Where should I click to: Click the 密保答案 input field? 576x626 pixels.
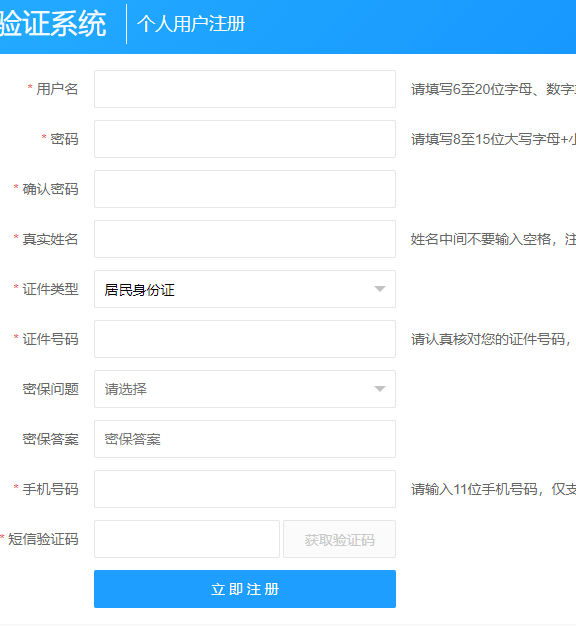(x=245, y=439)
